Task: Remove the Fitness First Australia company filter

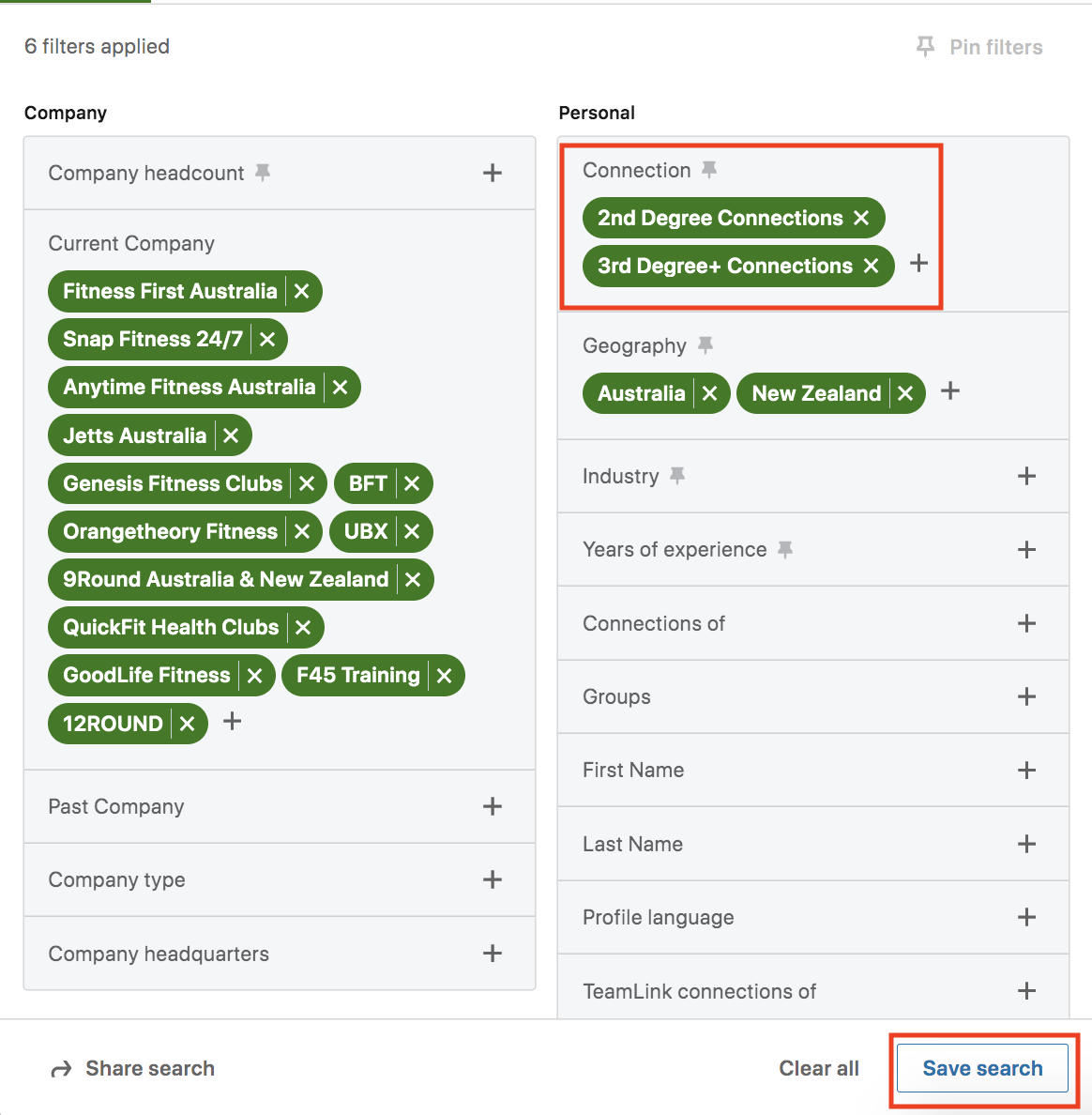Action: 301,292
